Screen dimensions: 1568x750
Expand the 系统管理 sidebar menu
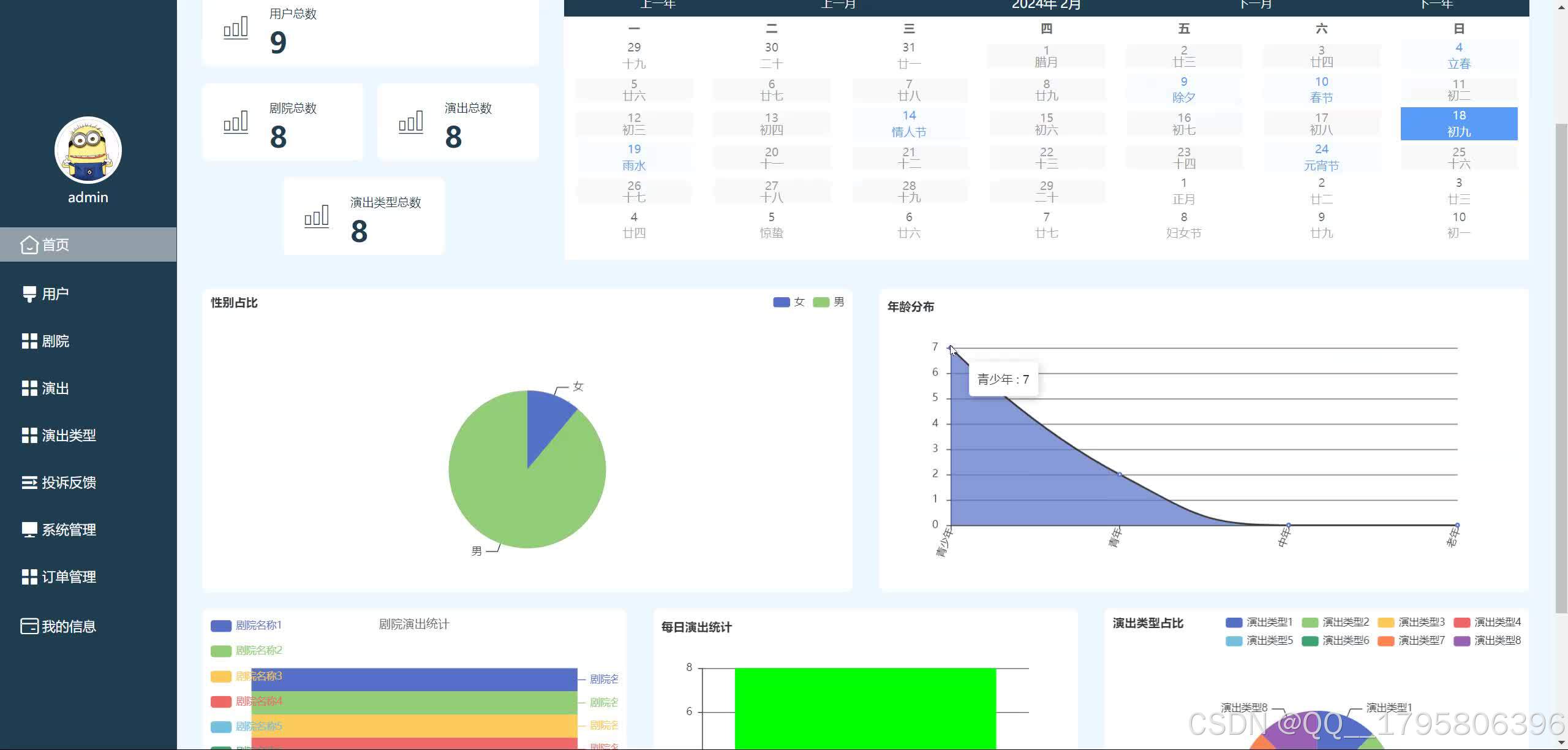(x=69, y=530)
